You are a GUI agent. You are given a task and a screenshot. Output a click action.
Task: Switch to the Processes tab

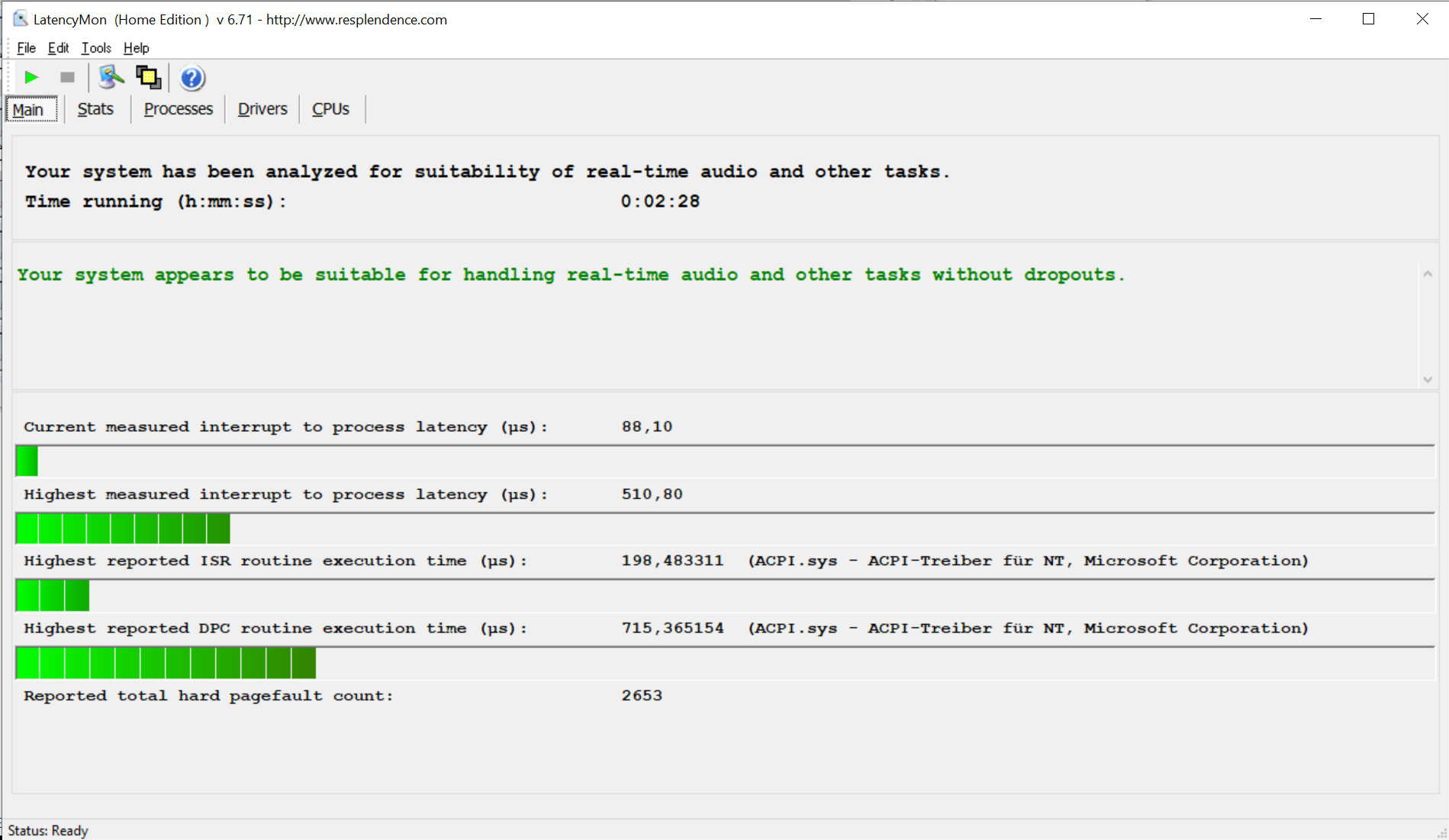178,109
